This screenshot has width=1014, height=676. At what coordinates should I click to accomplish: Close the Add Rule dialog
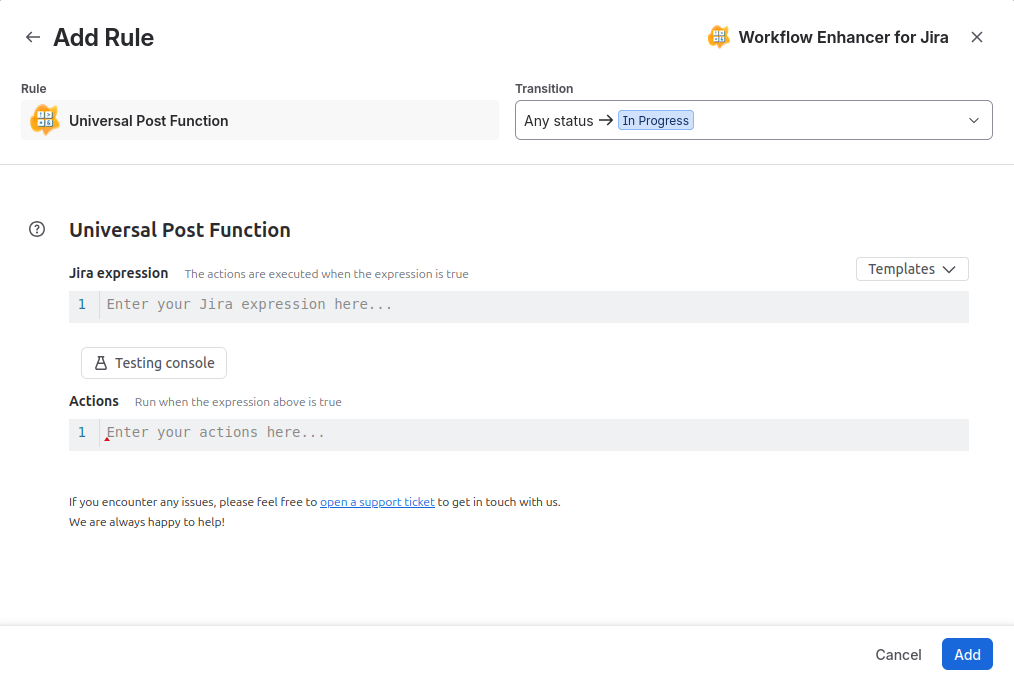click(x=976, y=38)
